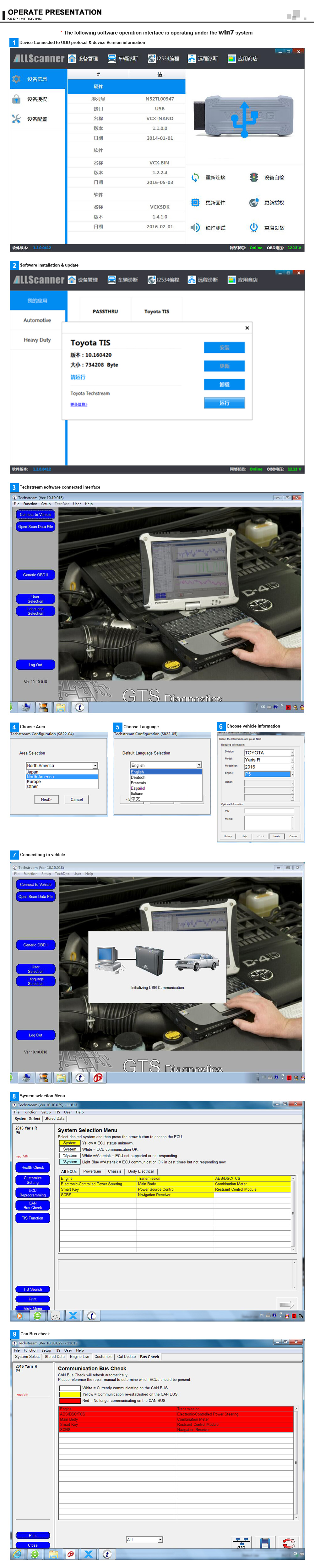Open the Powertrain tab in System Selection Menu

pos(92,1171)
